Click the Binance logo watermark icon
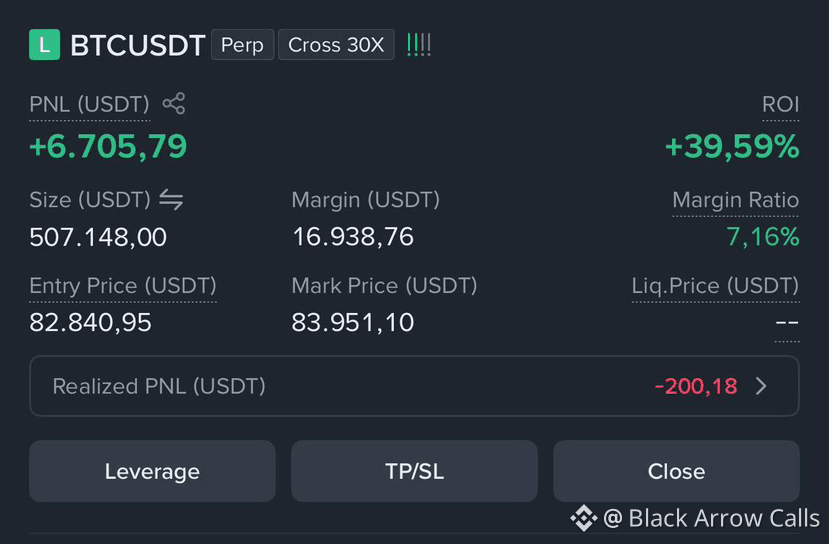The width and height of the screenshot is (829, 544). [584, 518]
